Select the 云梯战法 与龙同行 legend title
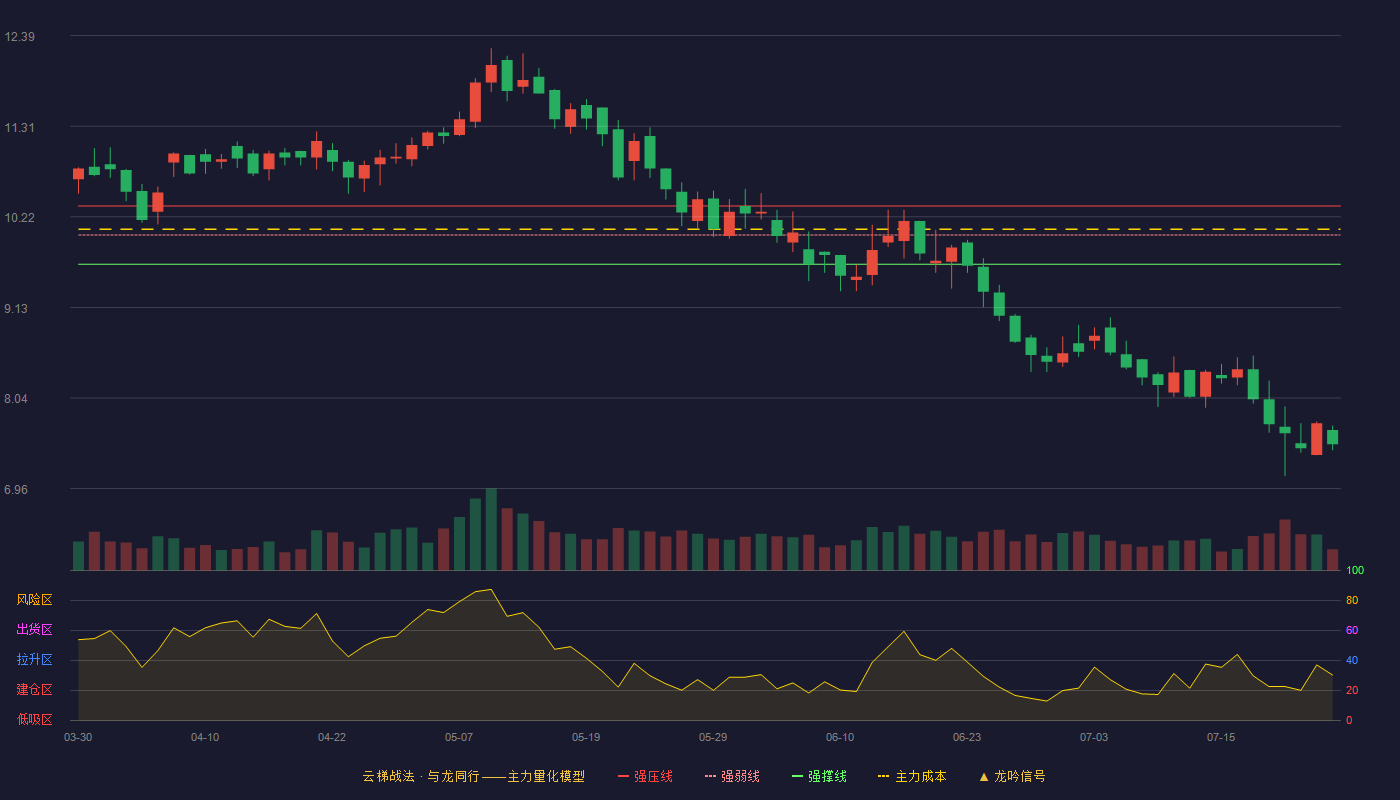The image size is (1400, 800). click(473, 776)
